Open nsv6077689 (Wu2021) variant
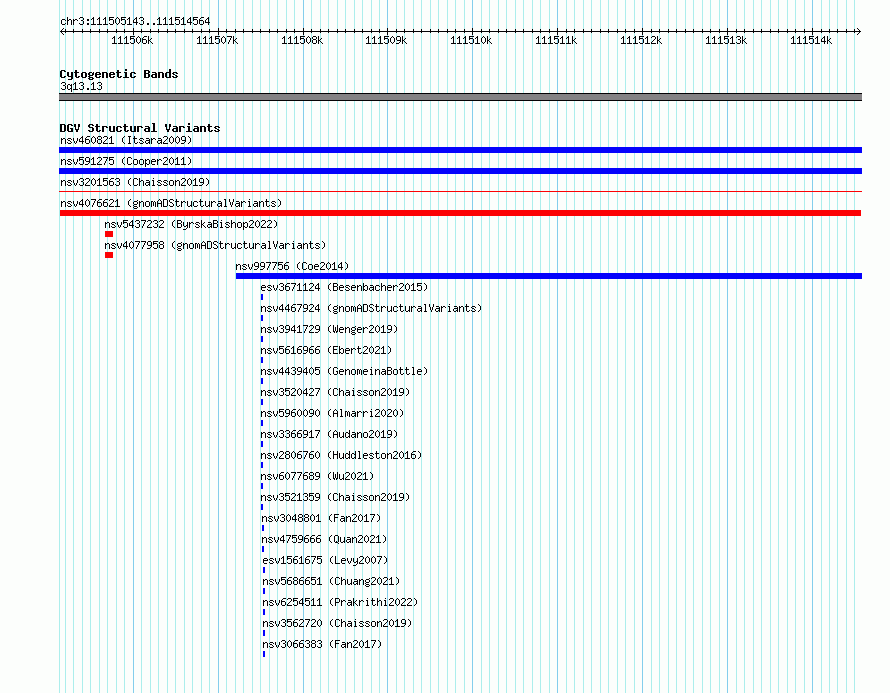 point(317,476)
